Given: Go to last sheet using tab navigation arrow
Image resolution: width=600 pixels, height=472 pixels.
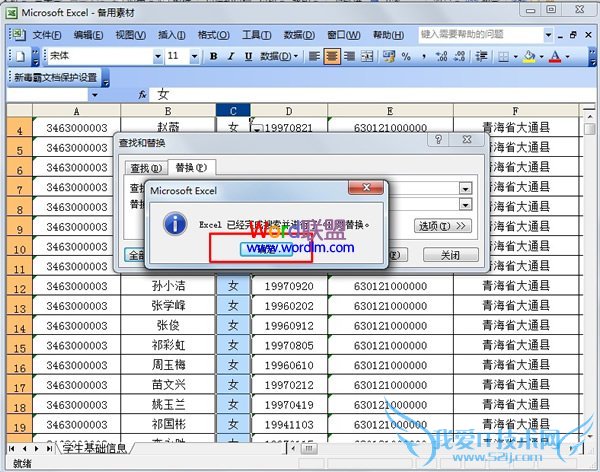Looking at the screenshot, I should [49, 448].
